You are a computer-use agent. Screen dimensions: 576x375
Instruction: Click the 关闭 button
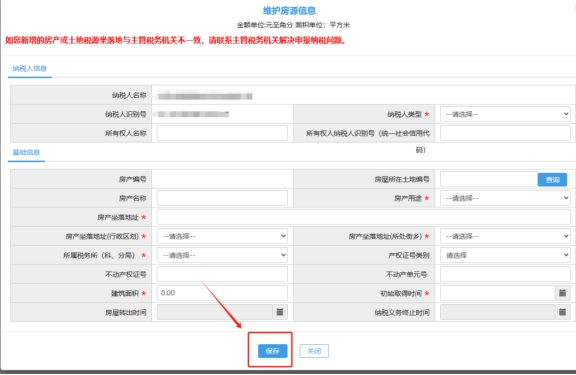pos(314,351)
